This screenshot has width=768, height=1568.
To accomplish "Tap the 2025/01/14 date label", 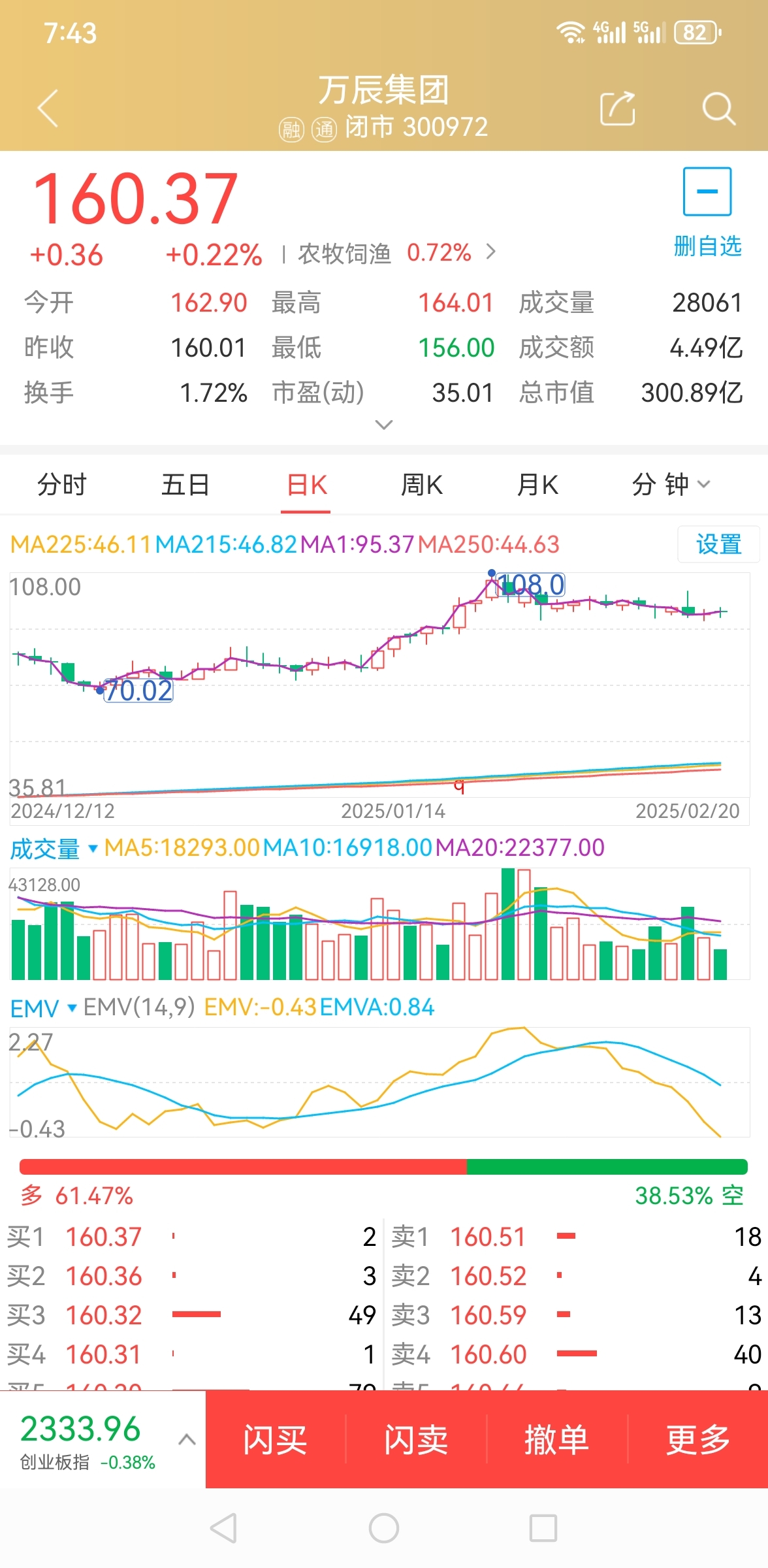I will tap(393, 811).
